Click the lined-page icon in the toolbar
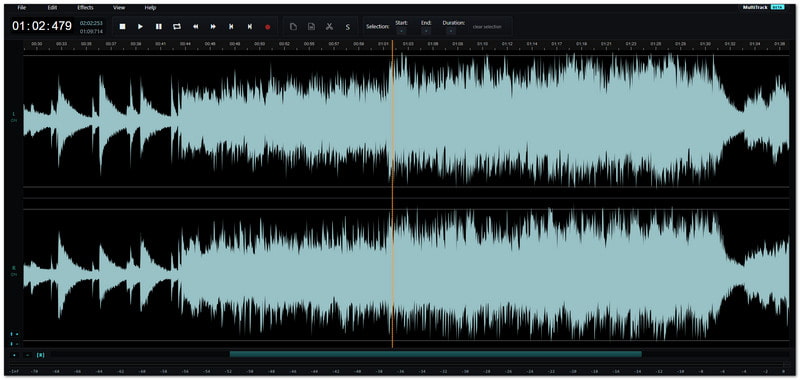 (311, 27)
